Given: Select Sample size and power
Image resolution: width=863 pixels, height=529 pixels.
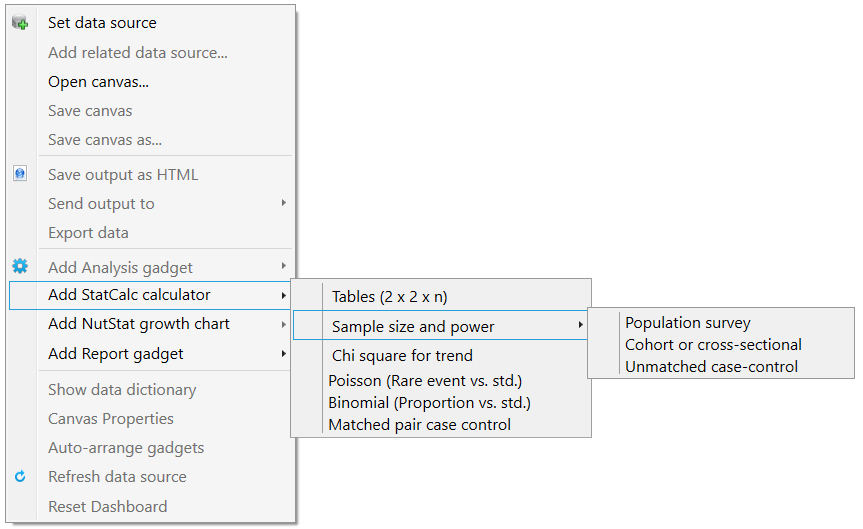Looking at the screenshot, I should click(x=441, y=326).
